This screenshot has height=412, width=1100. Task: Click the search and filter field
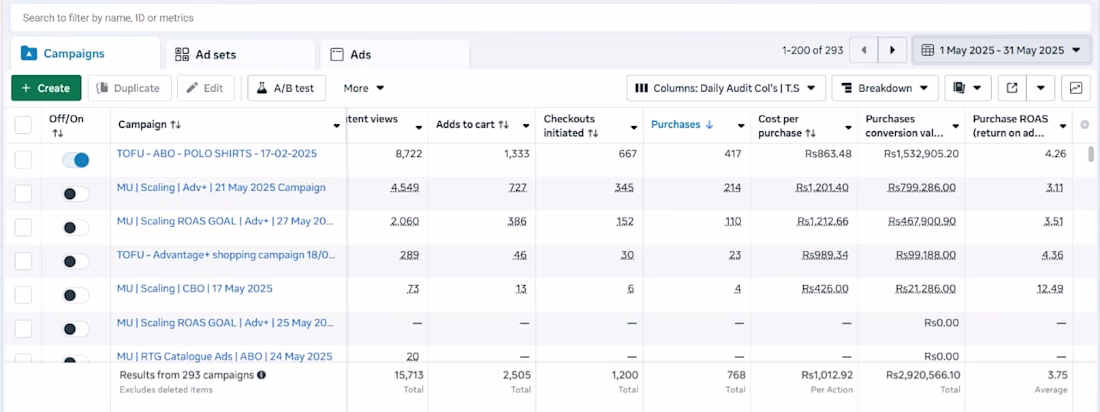(550, 18)
